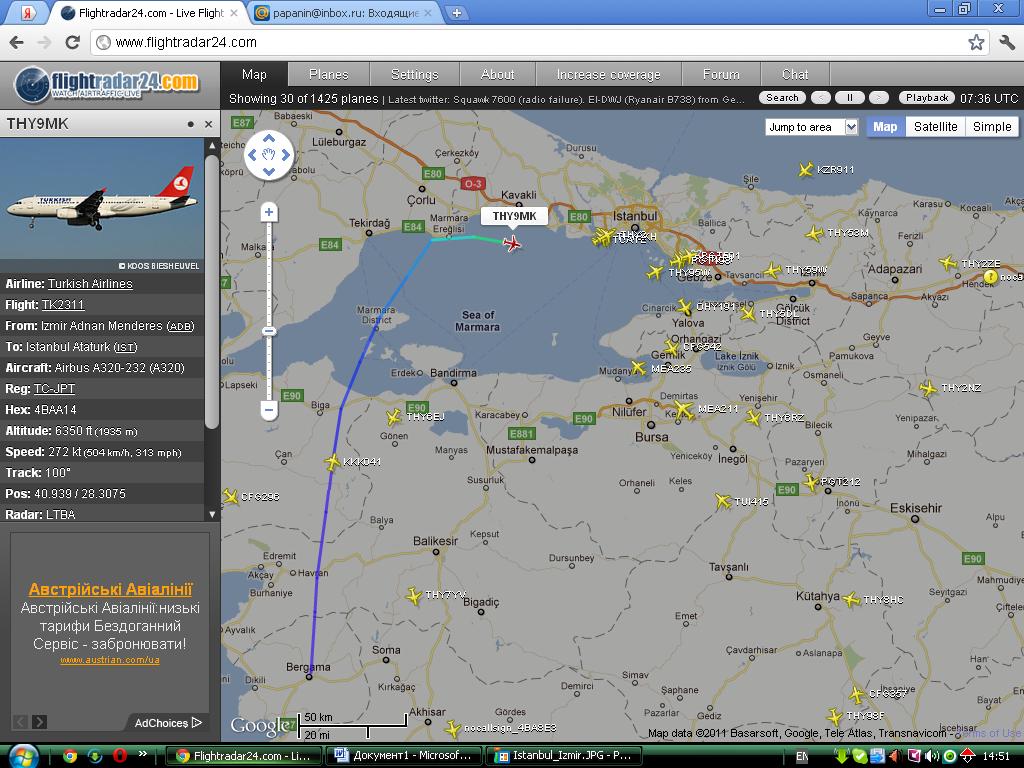Screen dimensions: 1024x768
Task: Zoom in with the map plus button
Action: point(269,212)
